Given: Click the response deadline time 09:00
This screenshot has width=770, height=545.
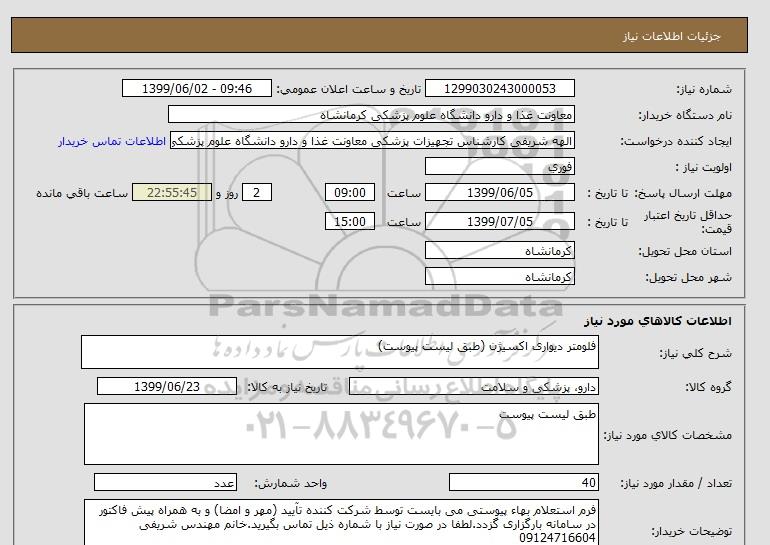Looking at the screenshot, I should (x=350, y=192).
